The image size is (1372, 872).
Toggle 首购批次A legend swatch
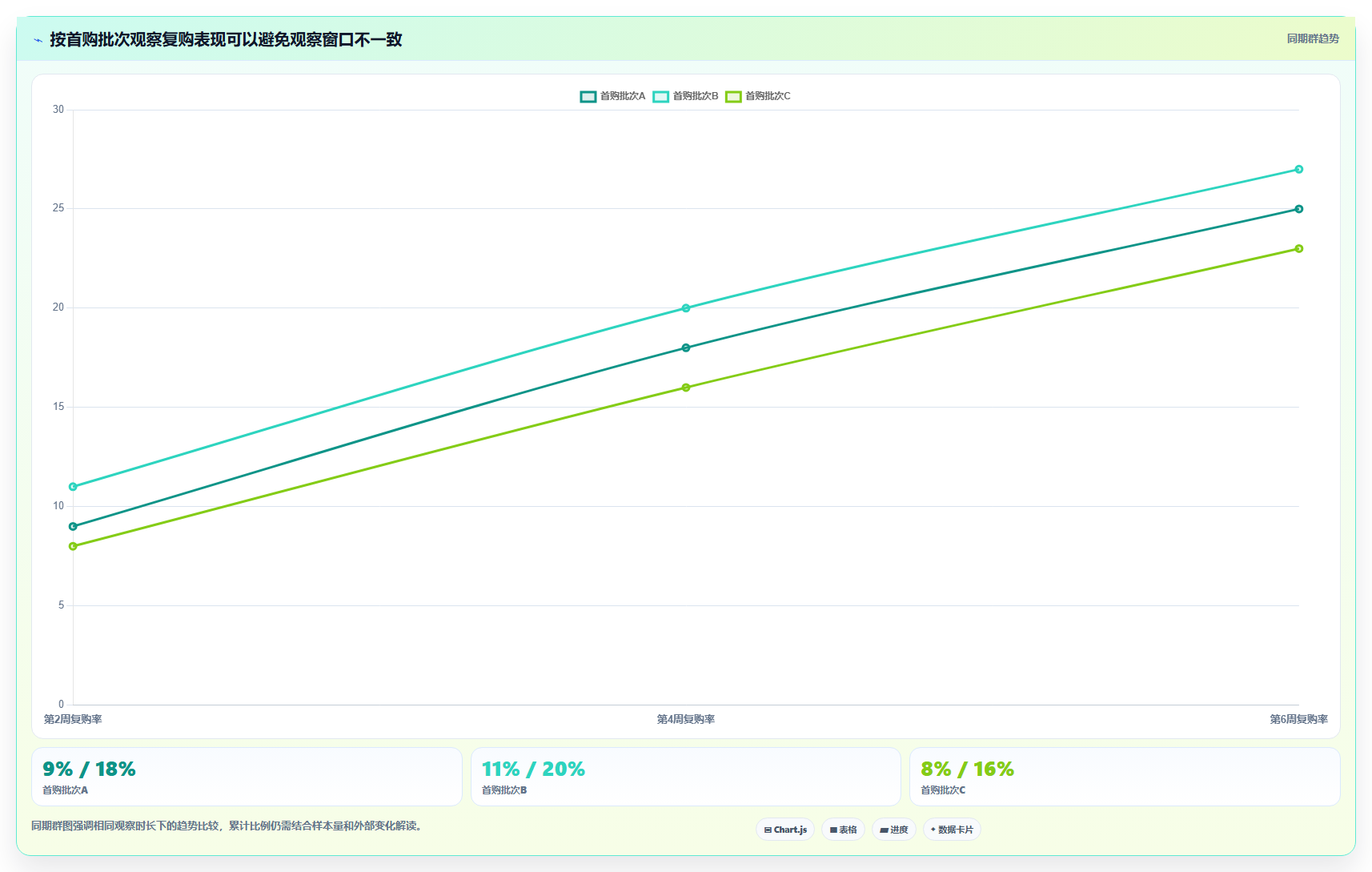click(x=588, y=96)
